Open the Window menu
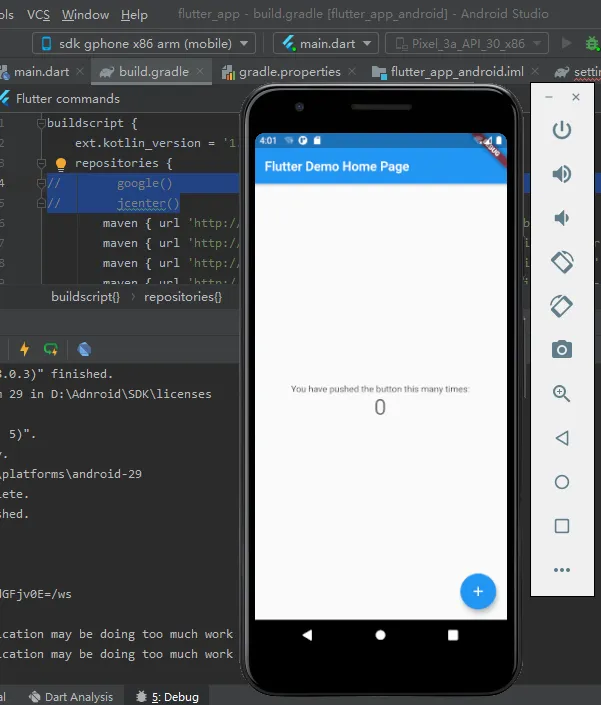601x705 pixels. click(85, 14)
